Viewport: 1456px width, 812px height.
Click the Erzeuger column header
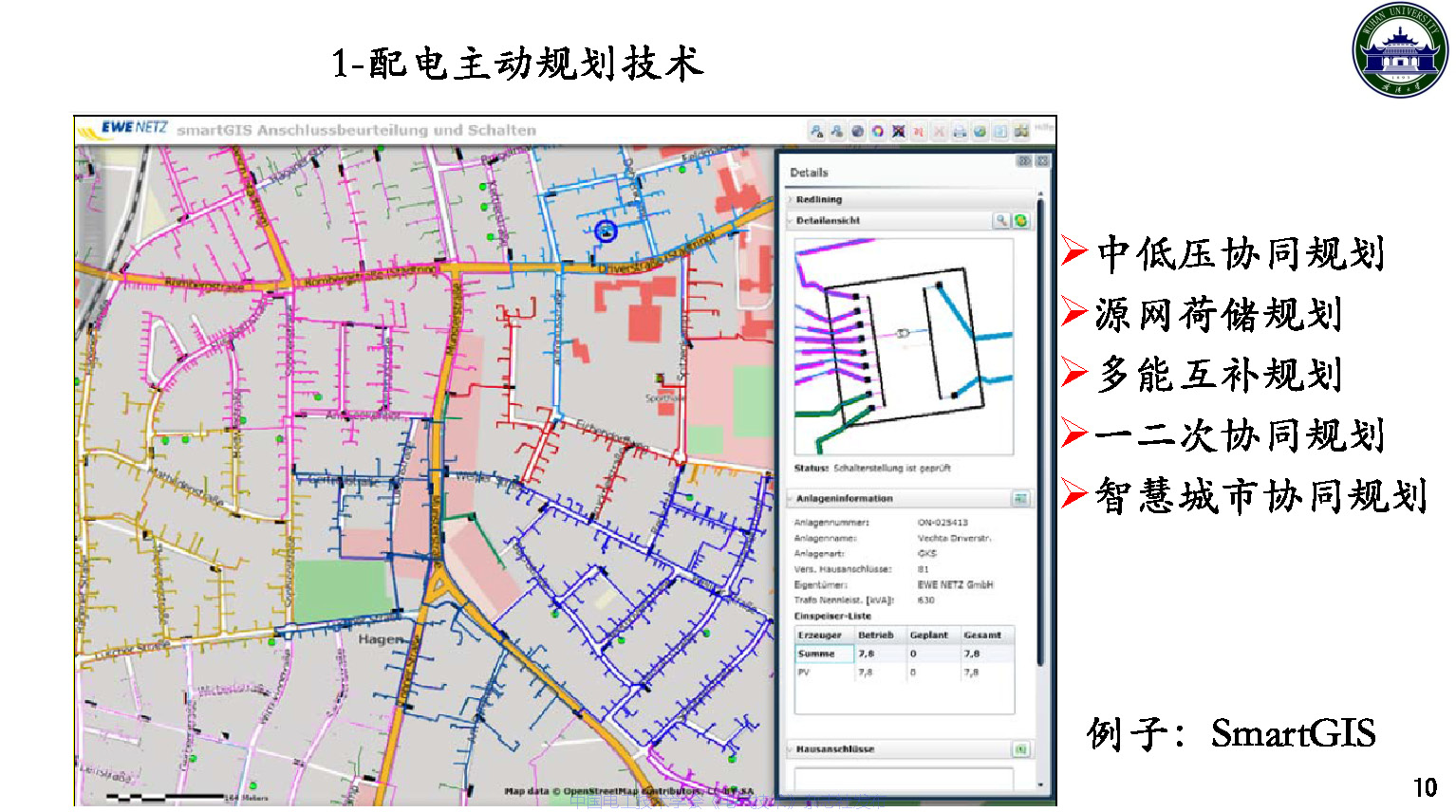pos(824,635)
